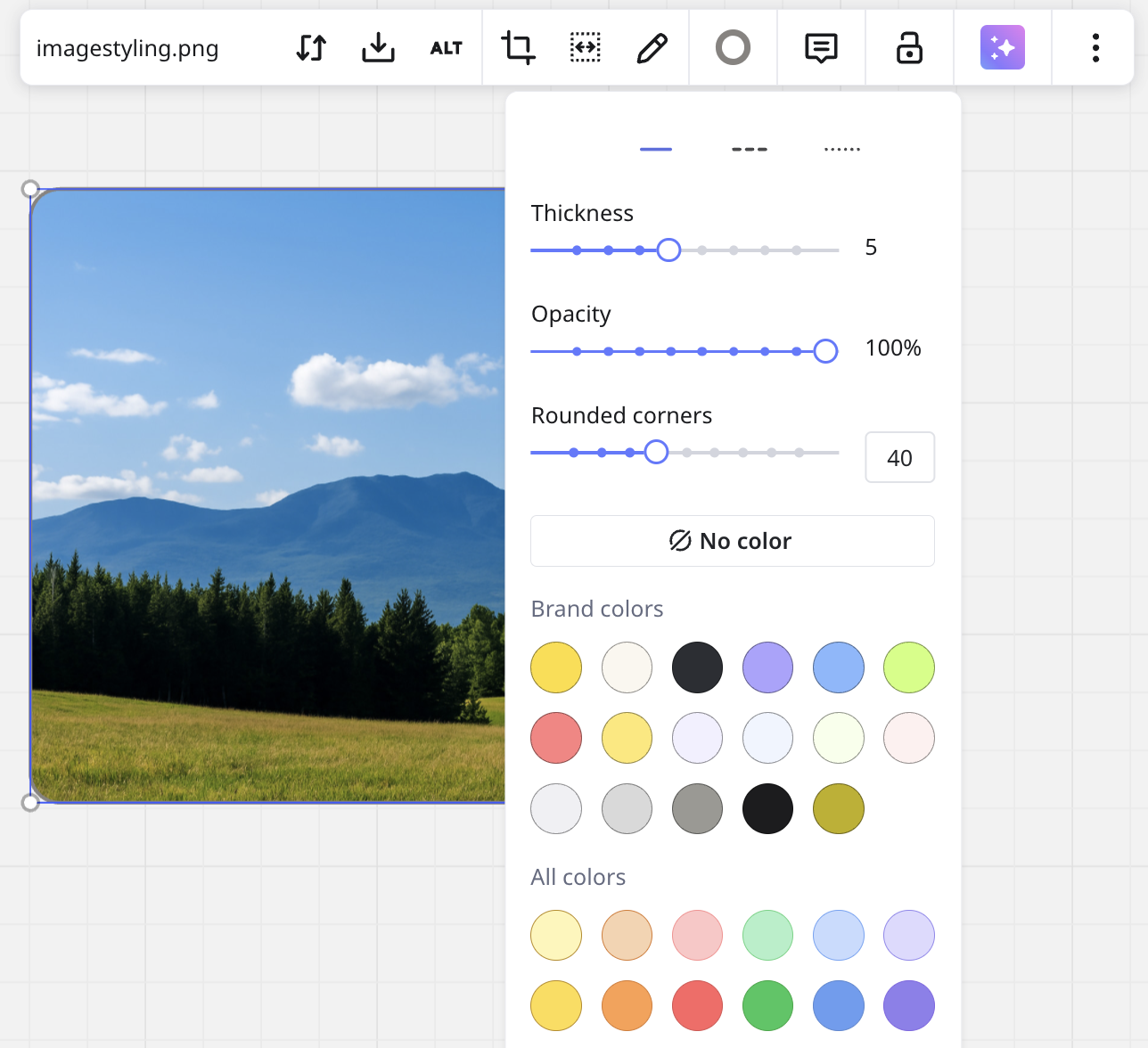Click the No color button
This screenshot has width=1148, height=1048.
point(732,541)
